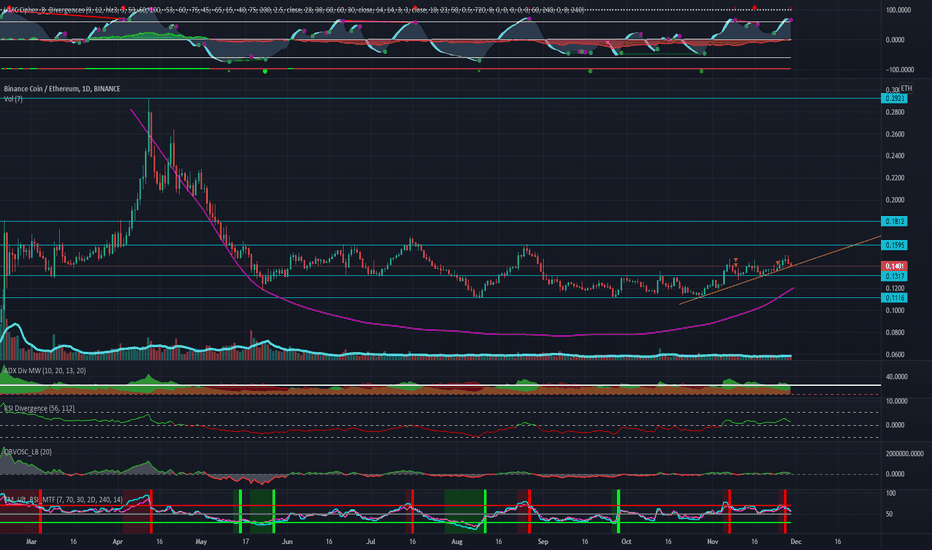This screenshot has height=550, width=932.
Task: Click the Vol (7) indicator legend
Action: (x=13, y=99)
